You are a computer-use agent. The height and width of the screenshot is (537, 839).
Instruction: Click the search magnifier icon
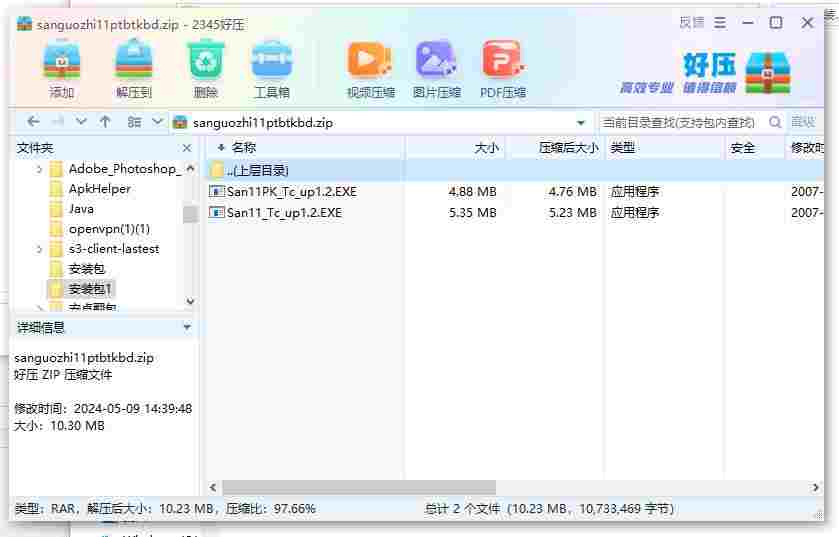[775, 122]
